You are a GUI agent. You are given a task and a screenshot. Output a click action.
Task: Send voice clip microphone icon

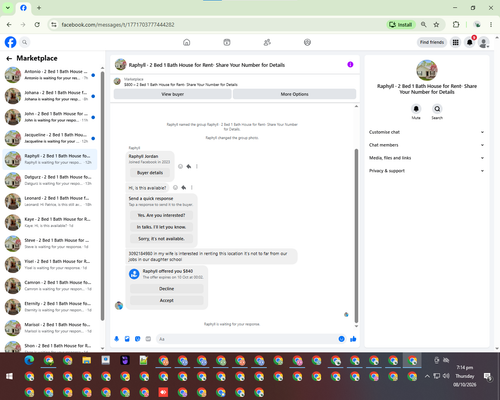pyautogui.click(x=117, y=339)
